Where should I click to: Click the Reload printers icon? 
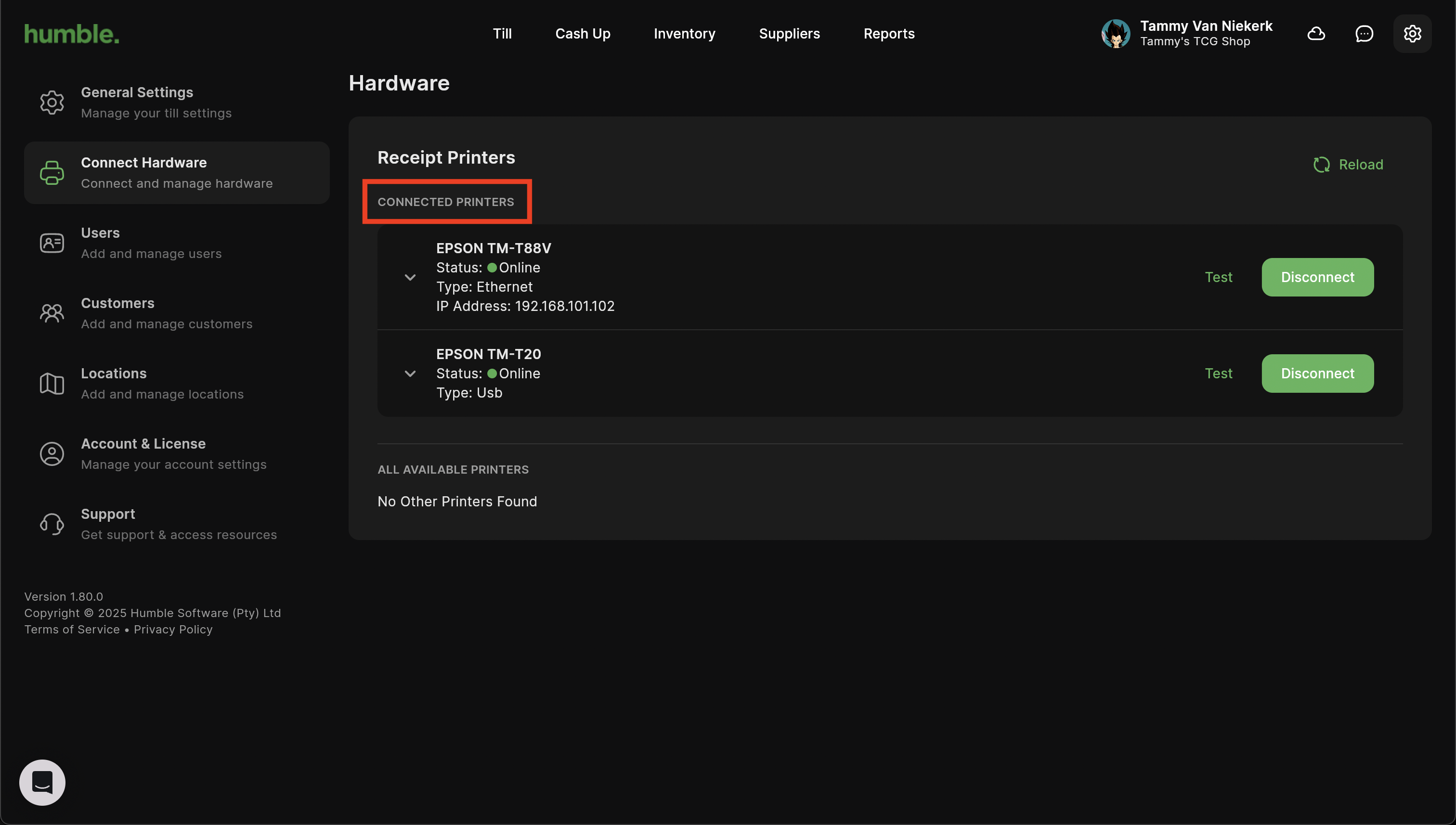point(1321,165)
